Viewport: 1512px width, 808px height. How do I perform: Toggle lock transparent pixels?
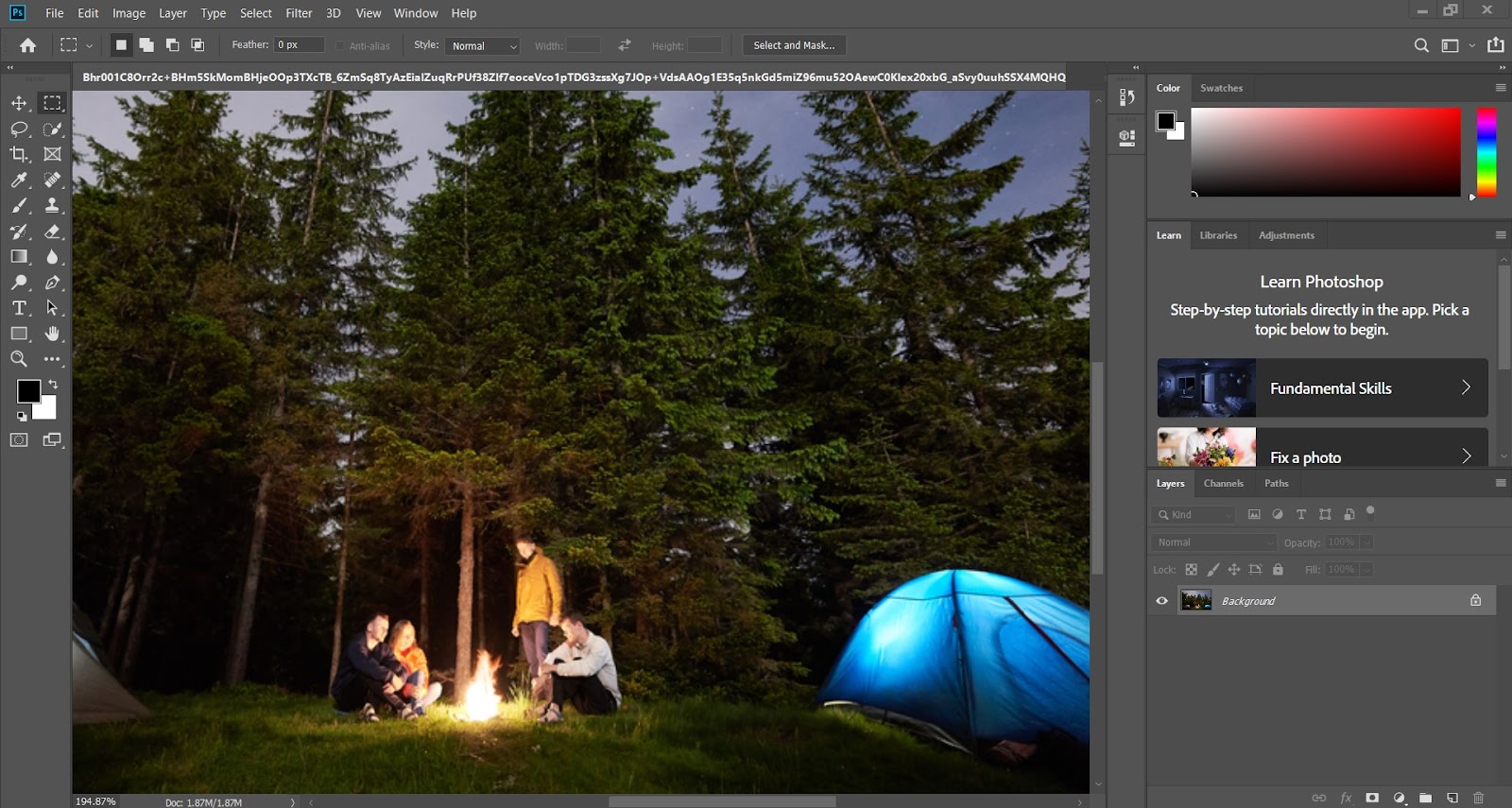[1192, 570]
